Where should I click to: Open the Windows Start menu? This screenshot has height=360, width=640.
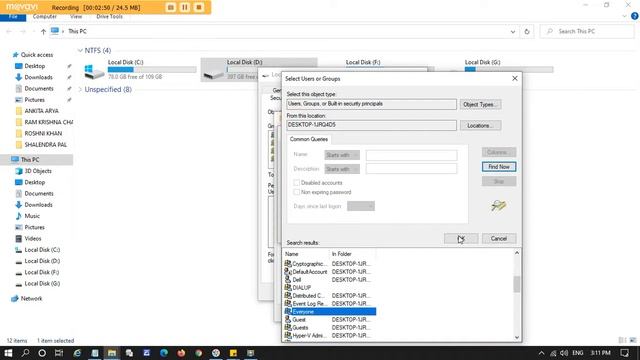(x=8, y=353)
